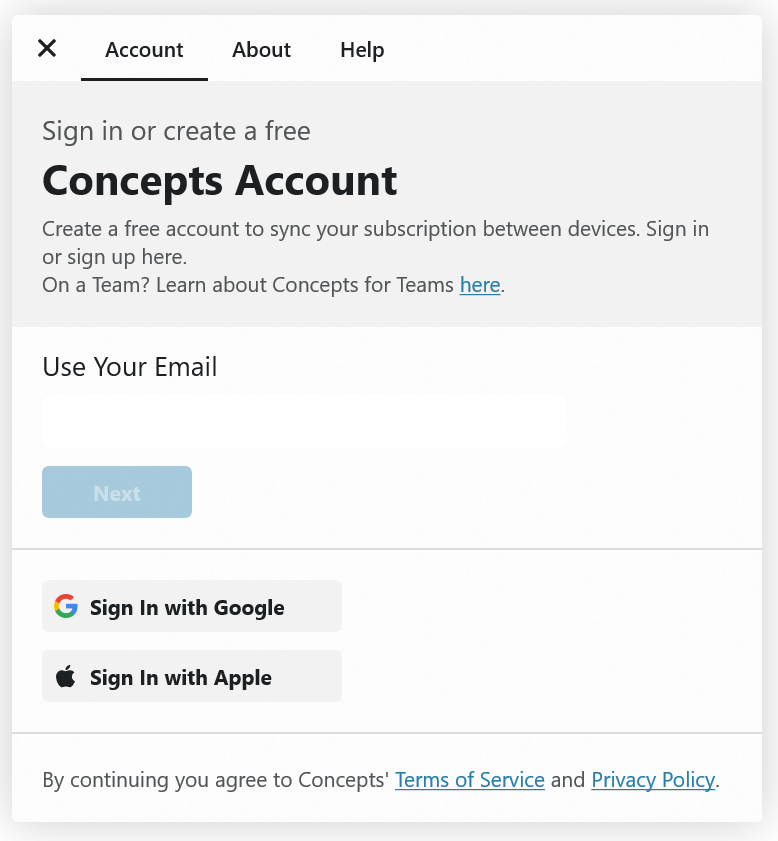
Task: Click the Next button under the email field
Action: (x=117, y=492)
